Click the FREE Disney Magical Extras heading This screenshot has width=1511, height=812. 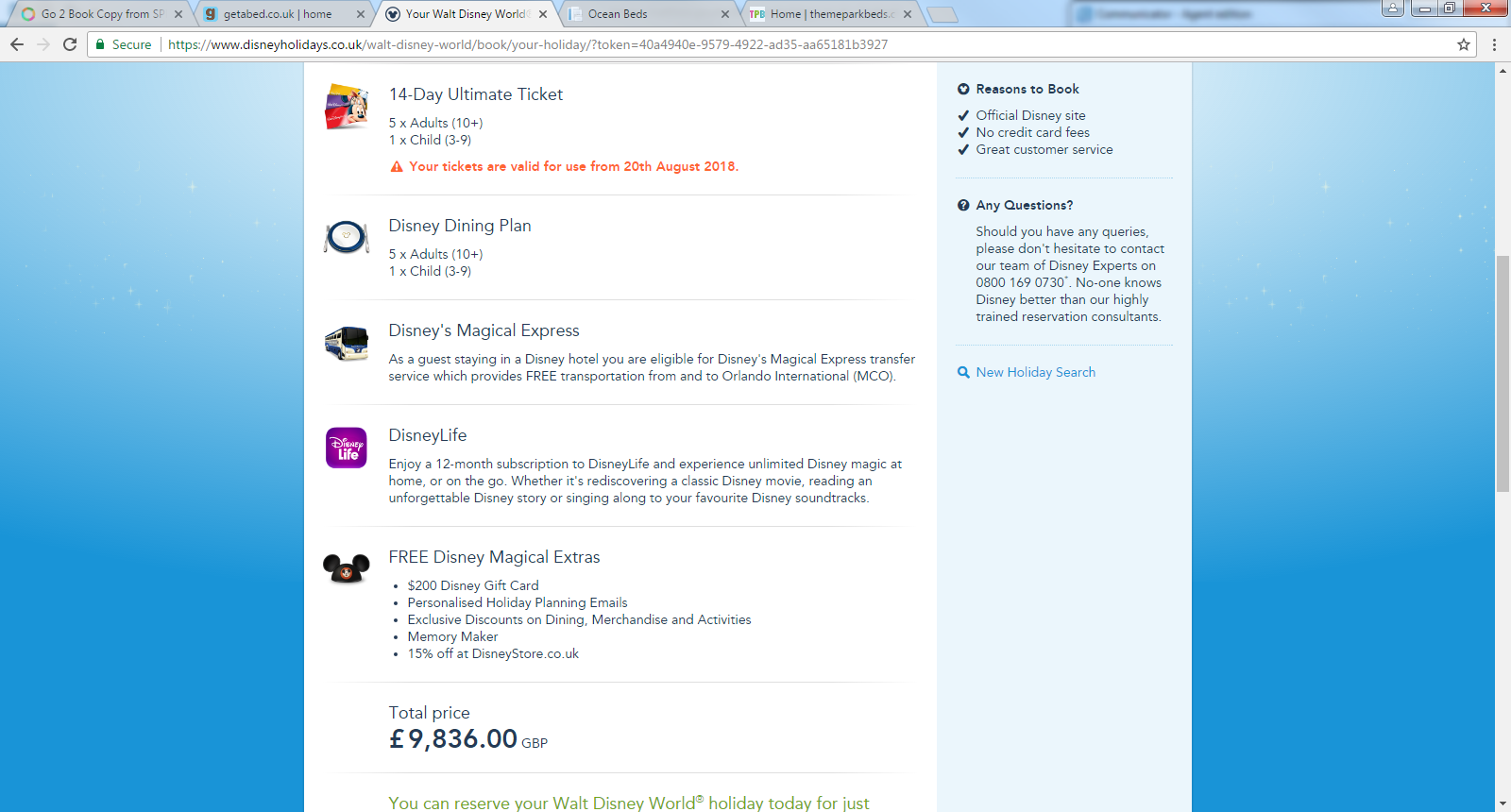[495, 557]
